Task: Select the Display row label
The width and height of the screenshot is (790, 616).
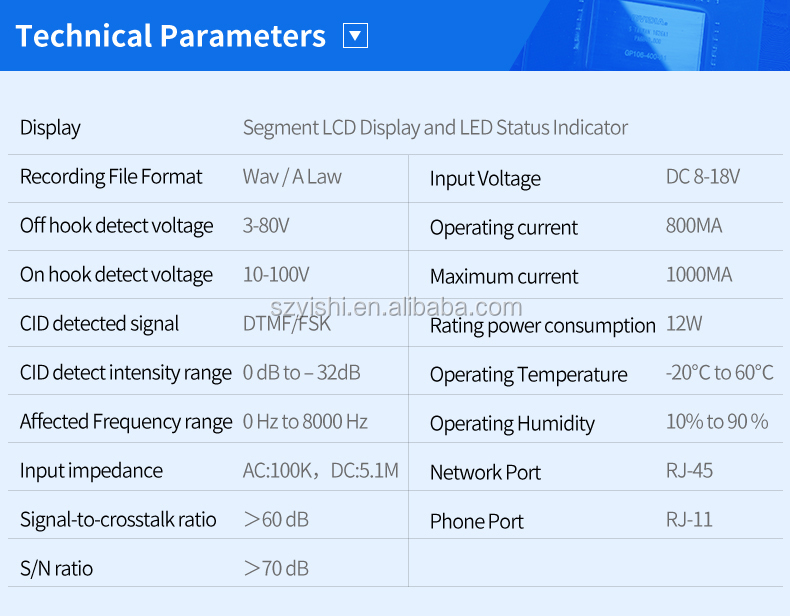Action: (50, 128)
